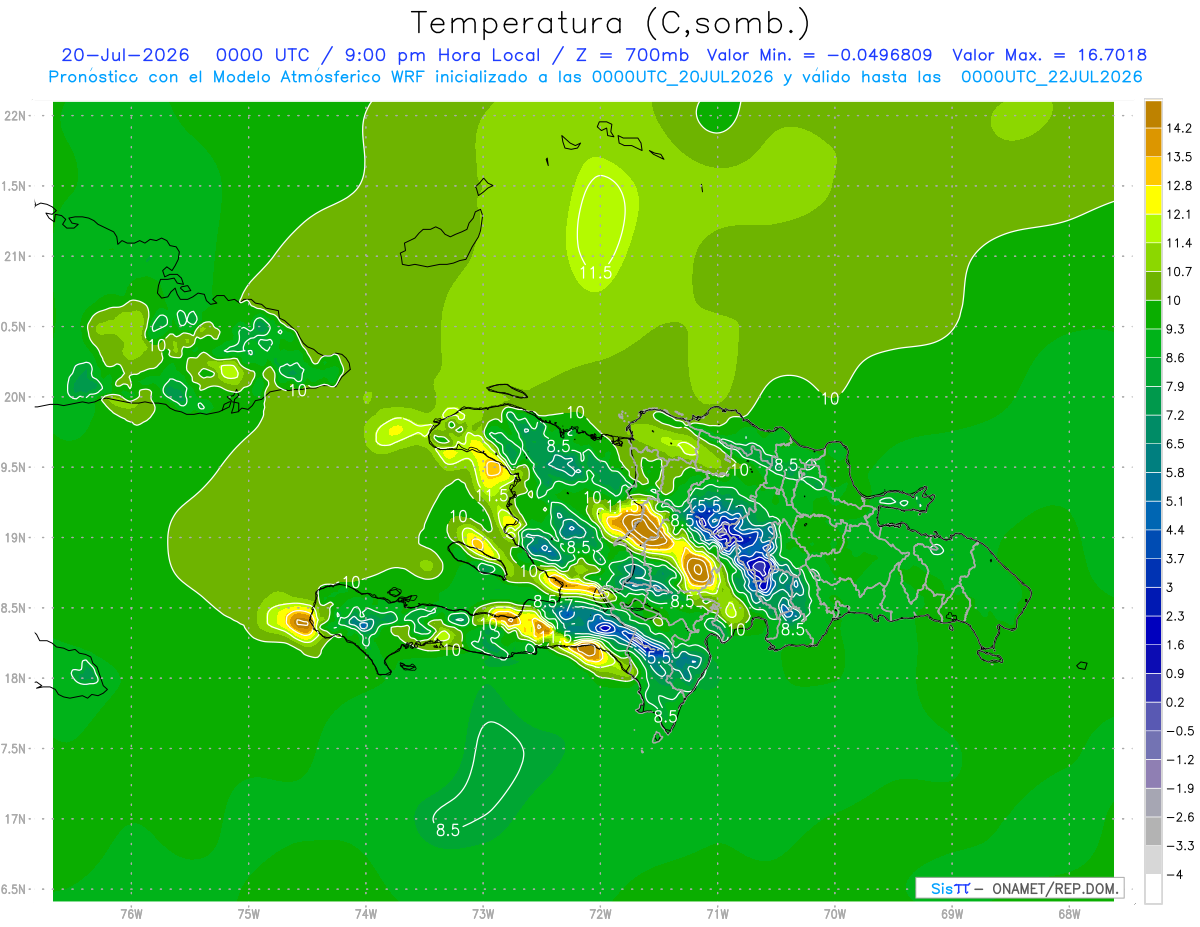Click legend swatch between 10.7 and 11.4
1200x927 pixels.
click(1153, 257)
